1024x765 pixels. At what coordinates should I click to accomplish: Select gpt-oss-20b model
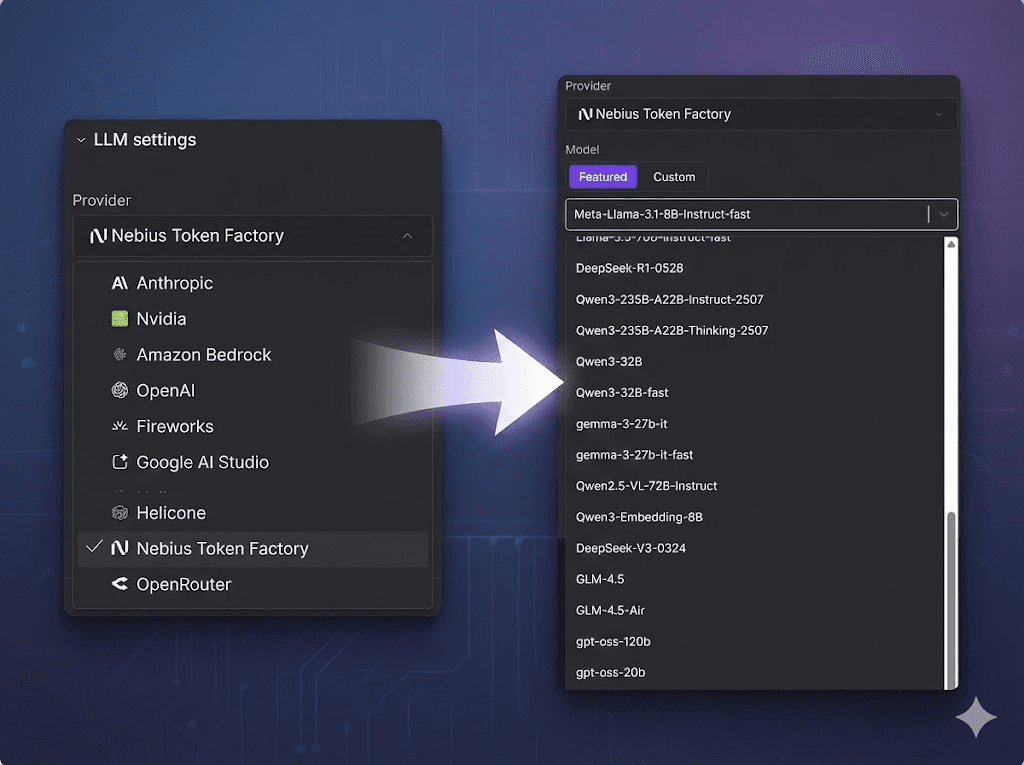[755, 672]
